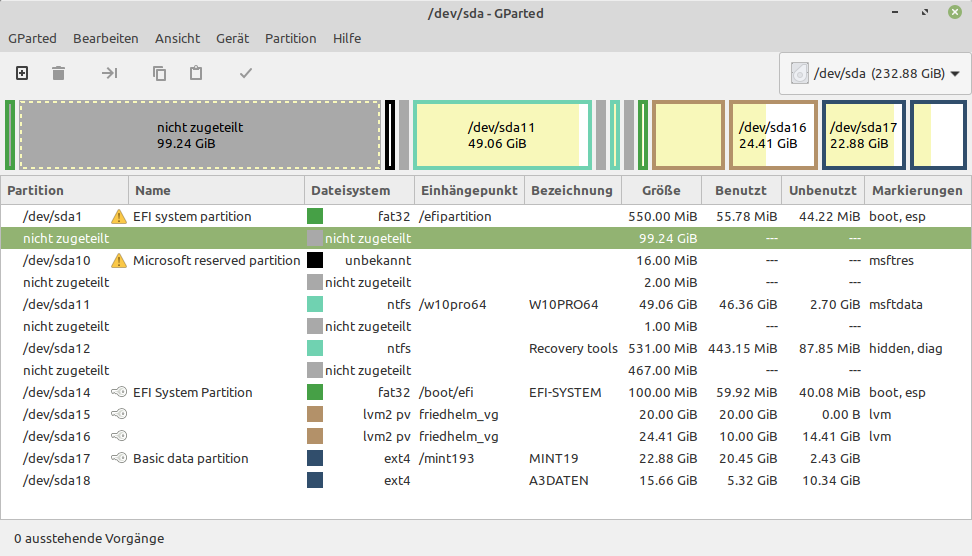Screen dimensions: 972x556
Task: Click the Einhängepunkt column header
Action: [469, 190]
